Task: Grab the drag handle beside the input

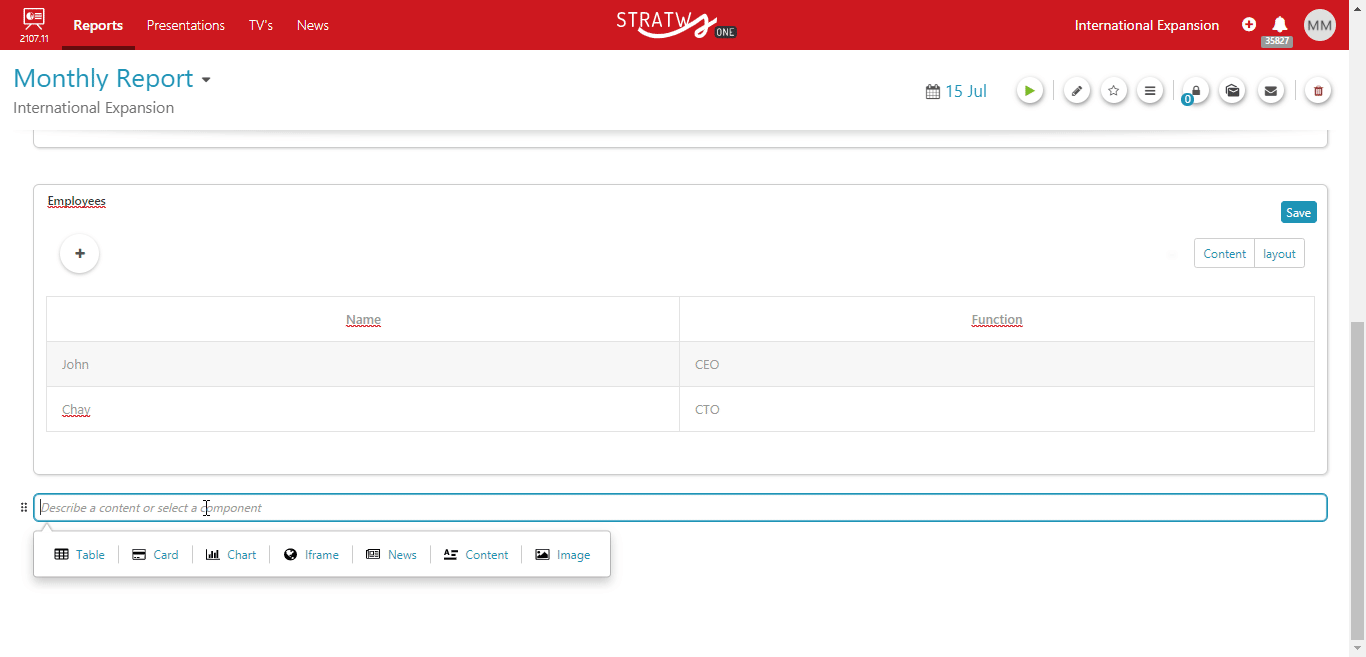Action: pyautogui.click(x=24, y=508)
